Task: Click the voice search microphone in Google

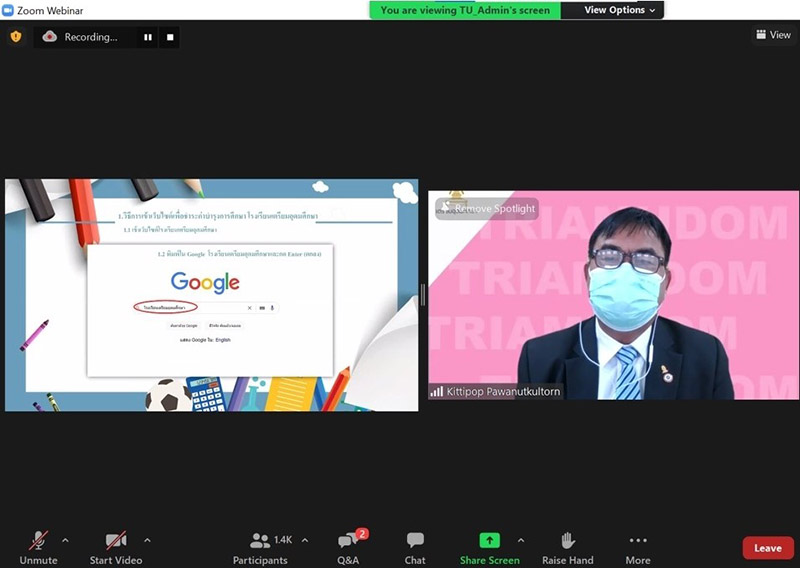Action: (x=272, y=308)
